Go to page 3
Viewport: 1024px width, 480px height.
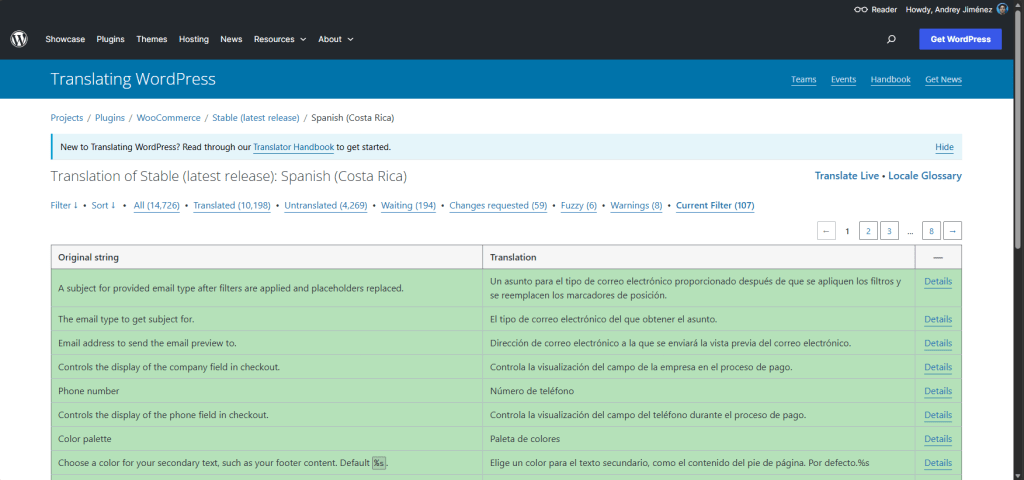pyautogui.click(x=889, y=231)
